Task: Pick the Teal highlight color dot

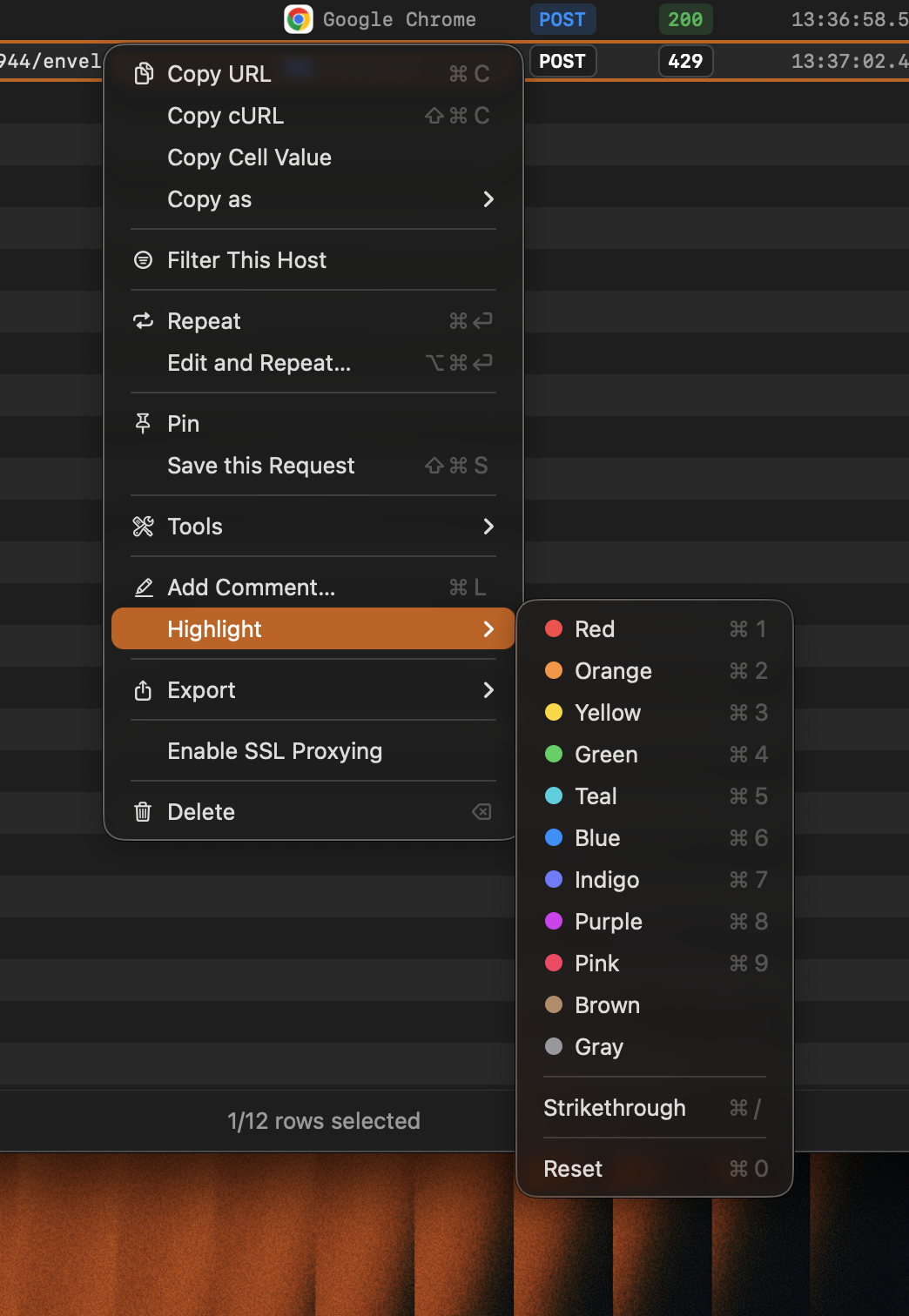Action: [554, 796]
